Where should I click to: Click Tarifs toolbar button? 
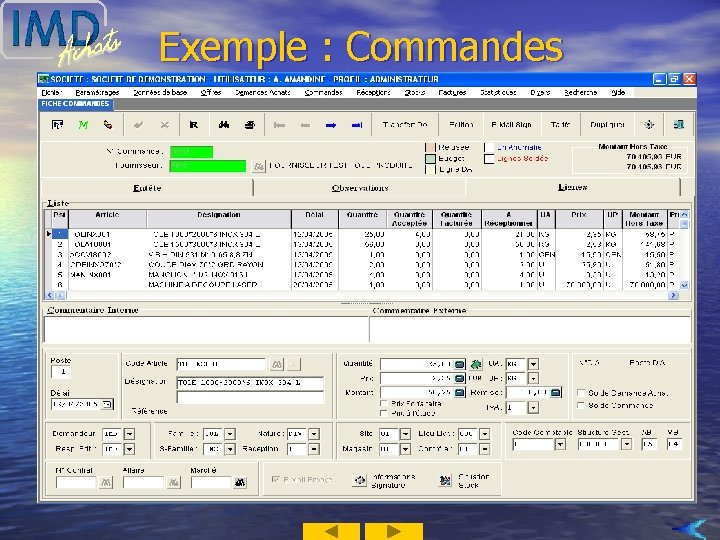pos(560,124)
